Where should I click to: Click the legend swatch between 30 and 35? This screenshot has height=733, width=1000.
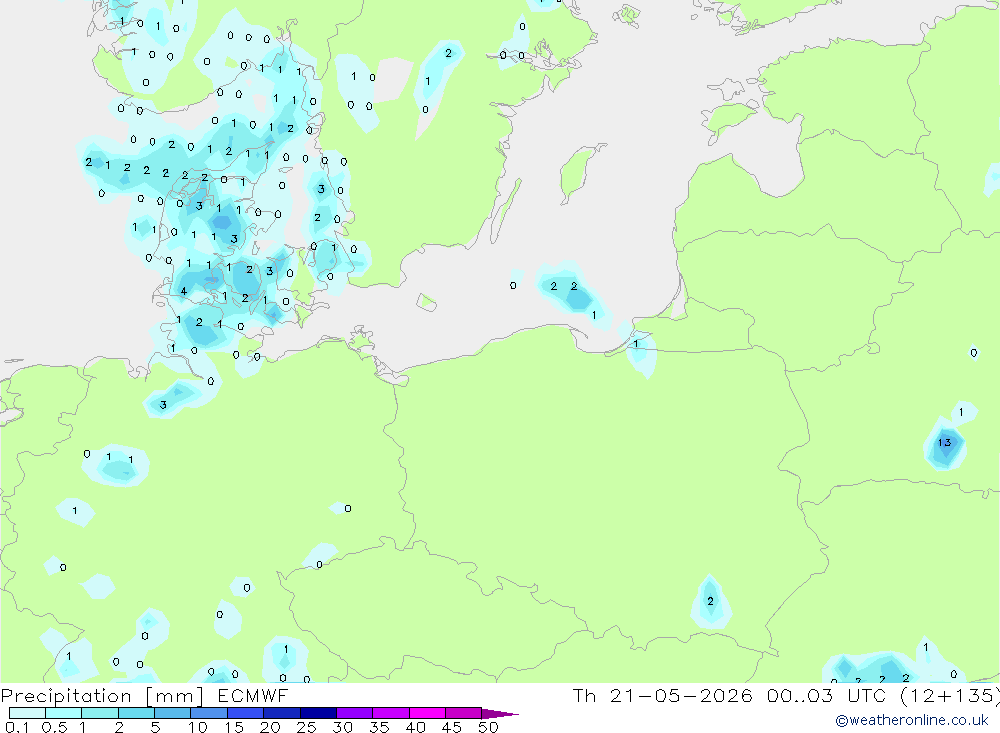(x=355, y=713)
